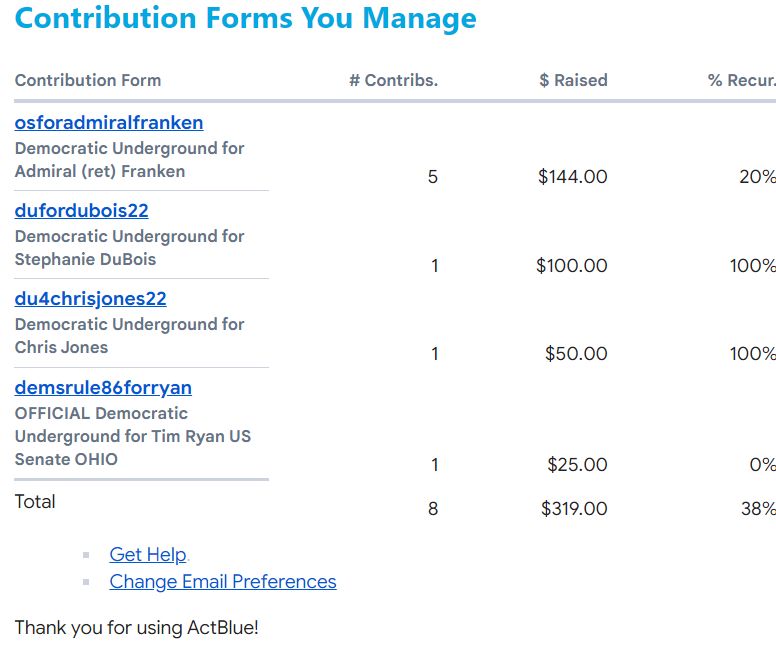Click the $ Raised column header
Viewport: 776px width, 652px height.
coord(573,81)
